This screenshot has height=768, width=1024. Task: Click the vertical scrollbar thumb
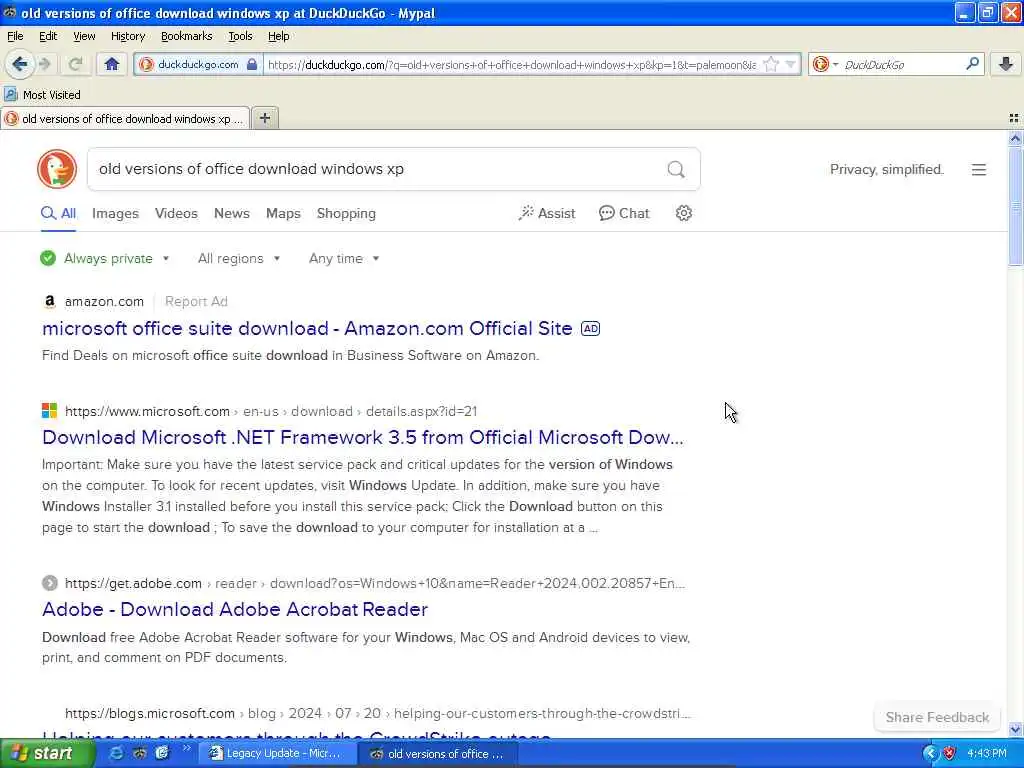tap(1015, 206)
